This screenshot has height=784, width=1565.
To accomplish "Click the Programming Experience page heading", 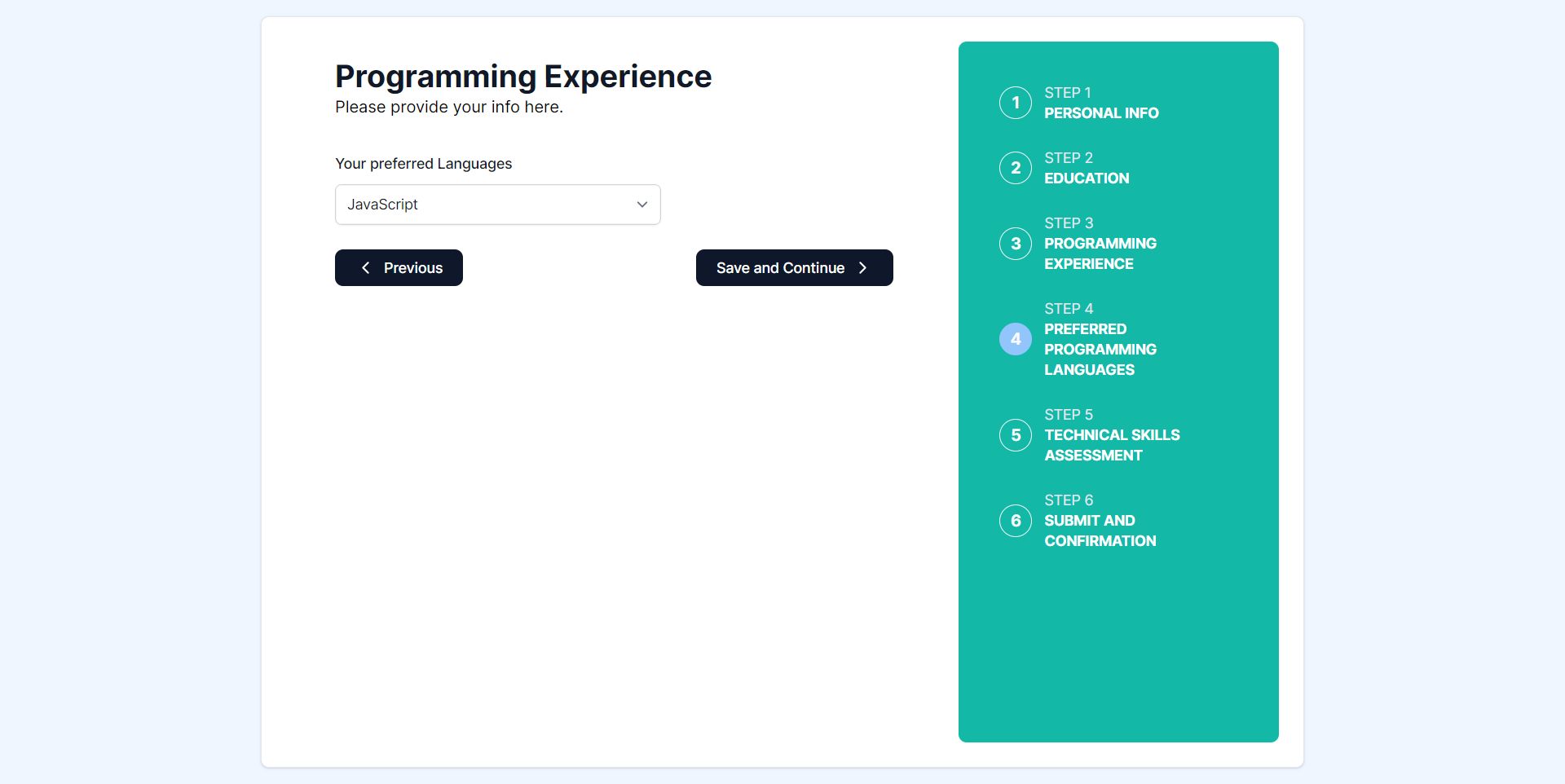I will point(523,77).
